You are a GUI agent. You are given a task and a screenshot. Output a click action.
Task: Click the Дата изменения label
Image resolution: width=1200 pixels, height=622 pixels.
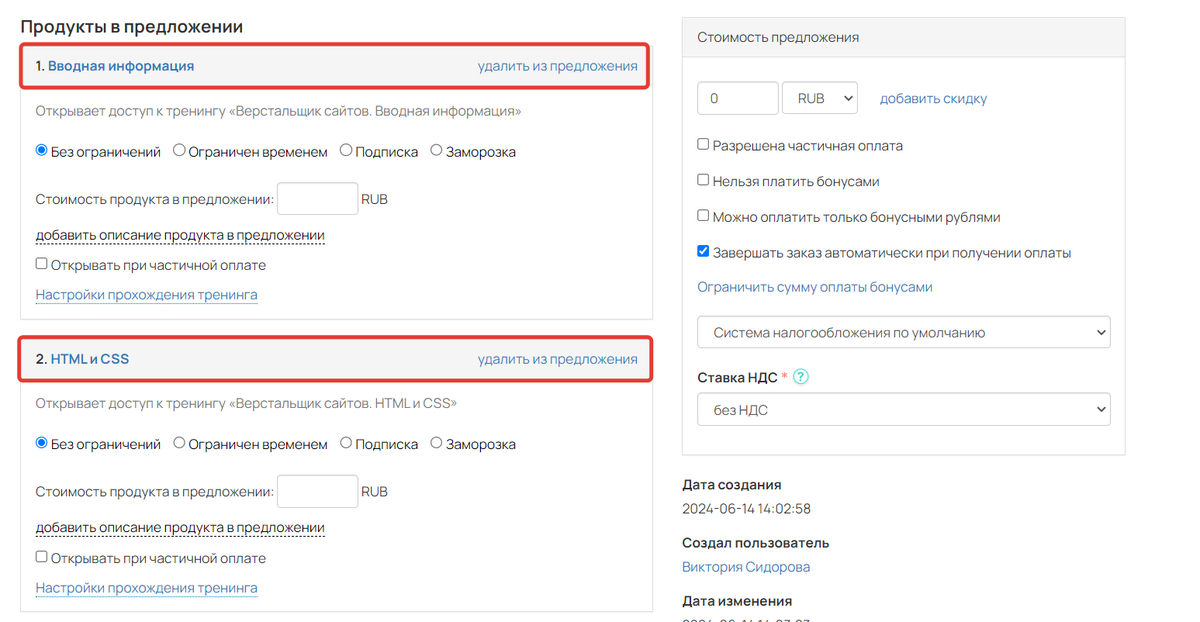coord(737,601)
